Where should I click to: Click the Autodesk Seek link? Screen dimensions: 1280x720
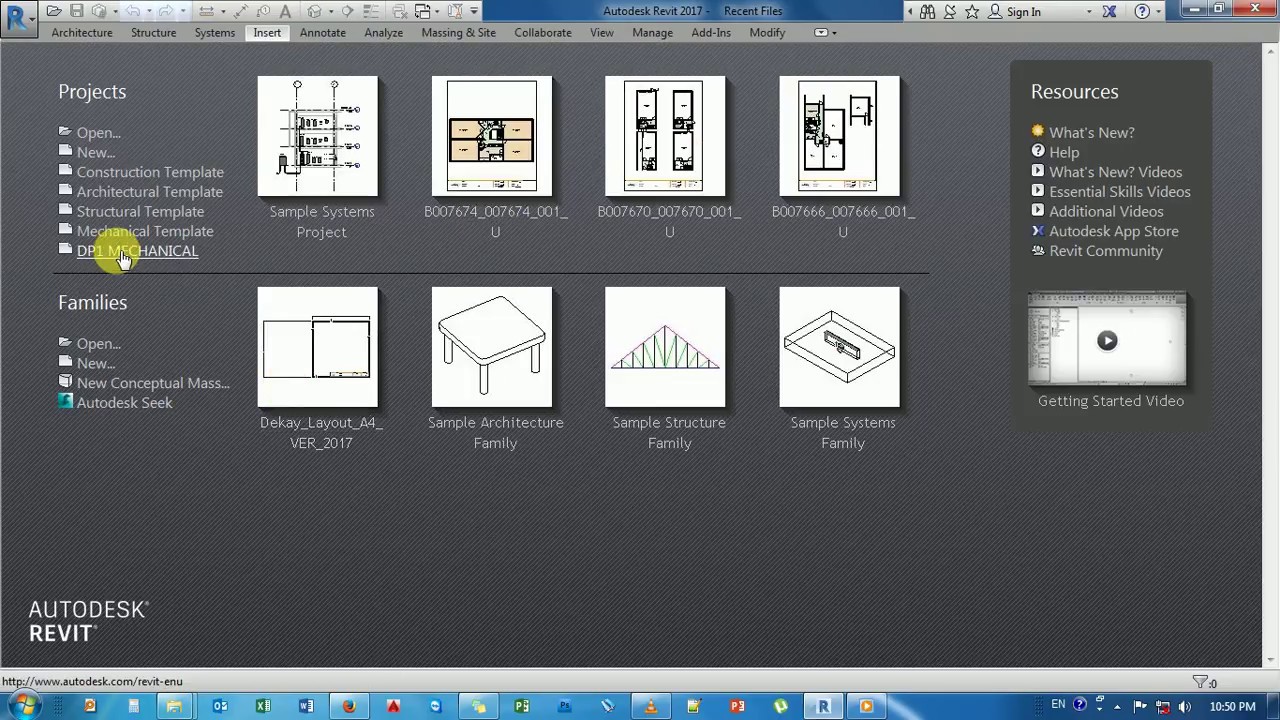coord(124,403)
